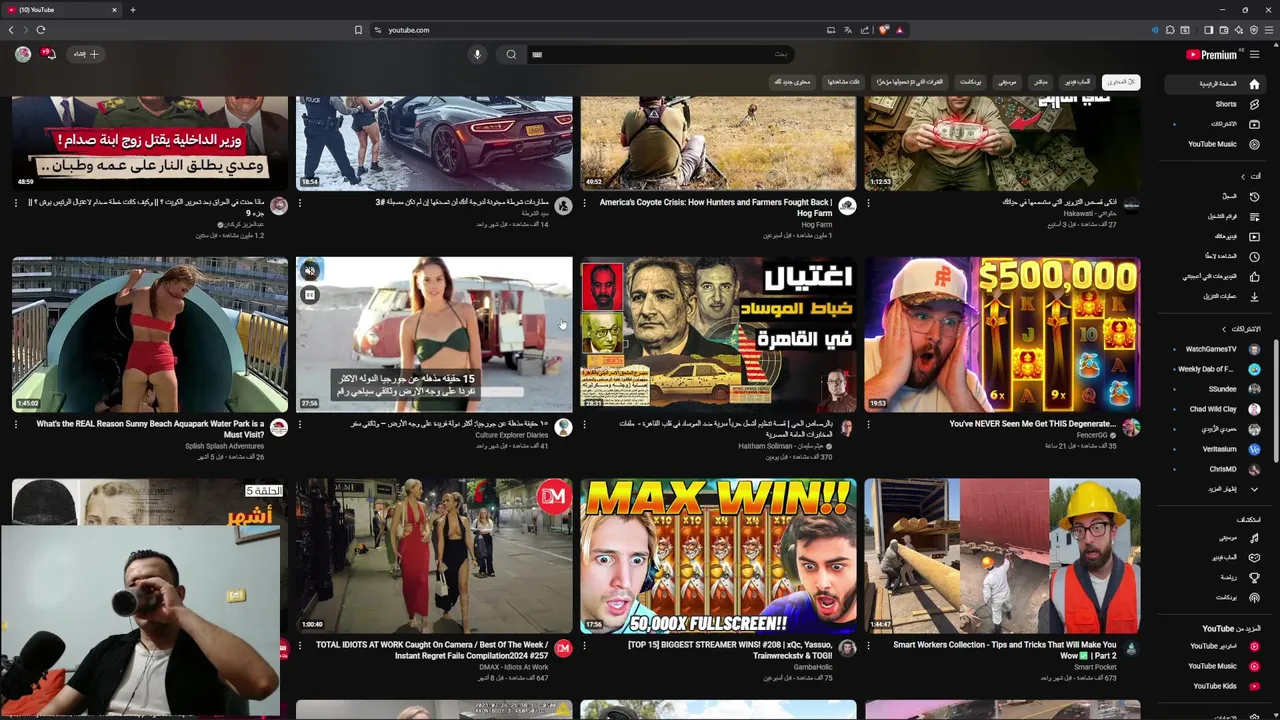Viewport: 1280px width, 720px height.
Task: Open options menu for TOTAL IDIOTS AT WORK video
Action: pos(300,646)
